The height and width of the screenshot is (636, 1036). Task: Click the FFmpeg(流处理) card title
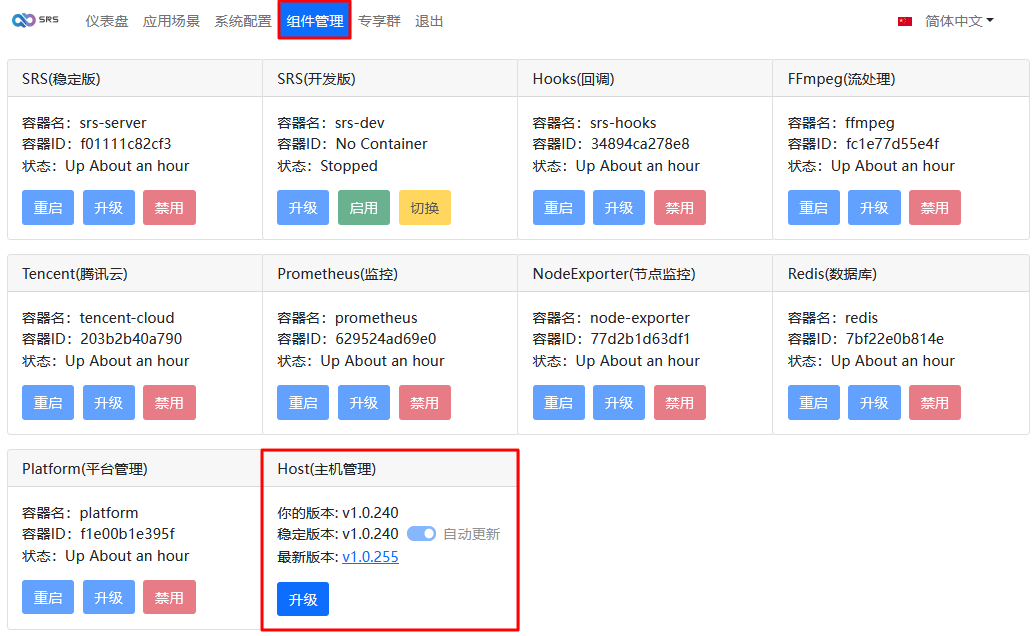[841, 79]
